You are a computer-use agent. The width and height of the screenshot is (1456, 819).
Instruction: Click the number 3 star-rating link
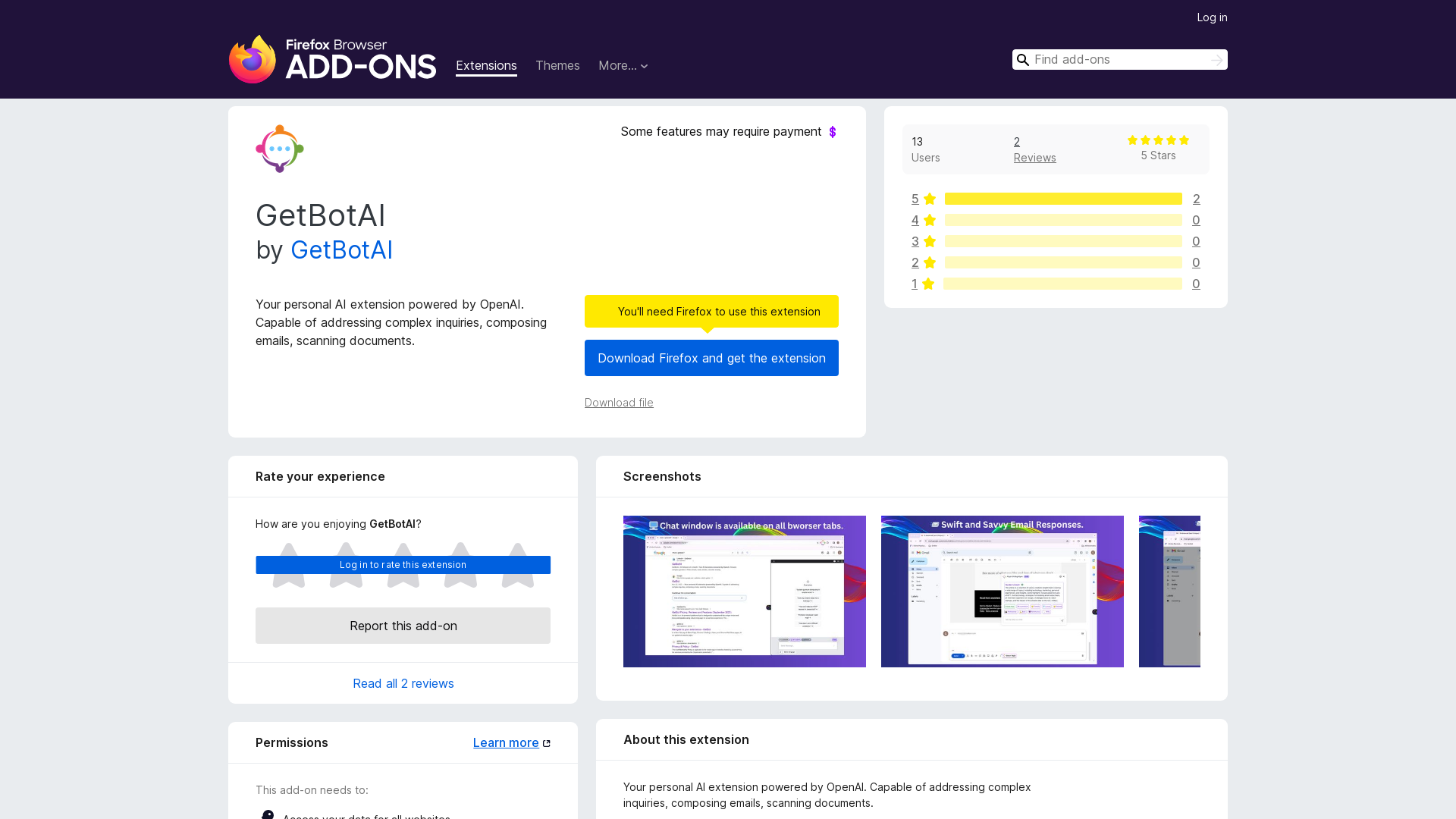[915, 241]
